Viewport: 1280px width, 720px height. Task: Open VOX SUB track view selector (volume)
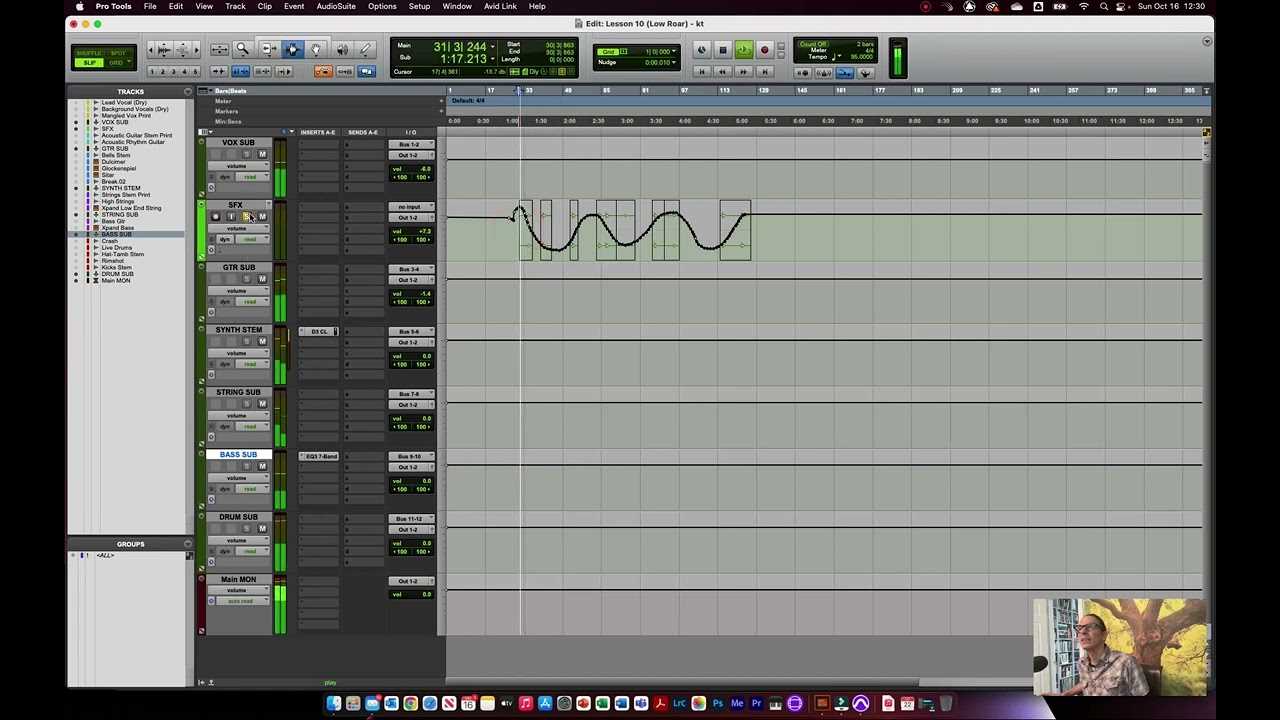coord(237,166)
